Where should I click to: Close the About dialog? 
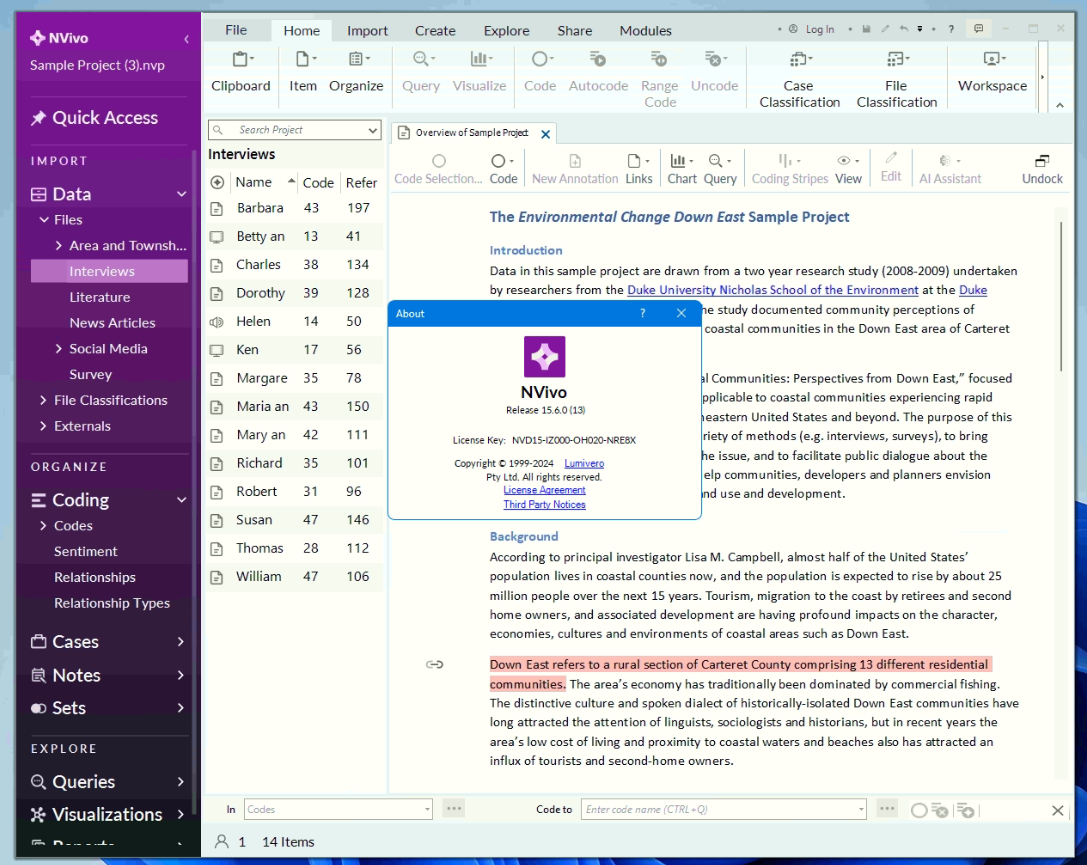681,313
